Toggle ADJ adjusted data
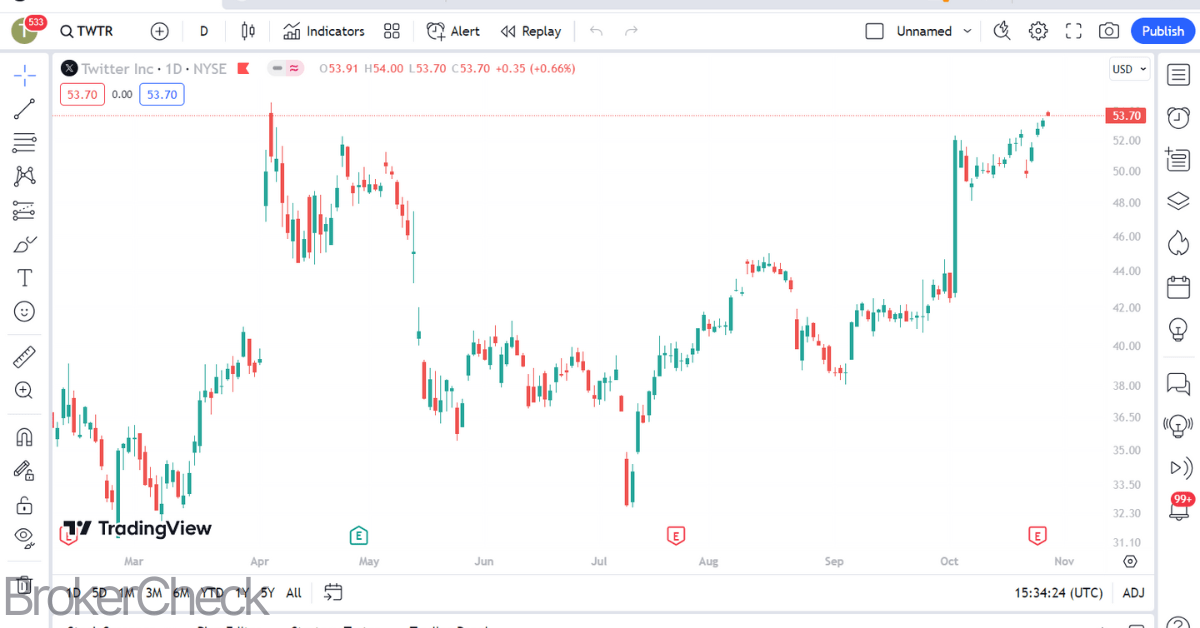The height and width of the screenshot is (628, 1200). 1133,593
